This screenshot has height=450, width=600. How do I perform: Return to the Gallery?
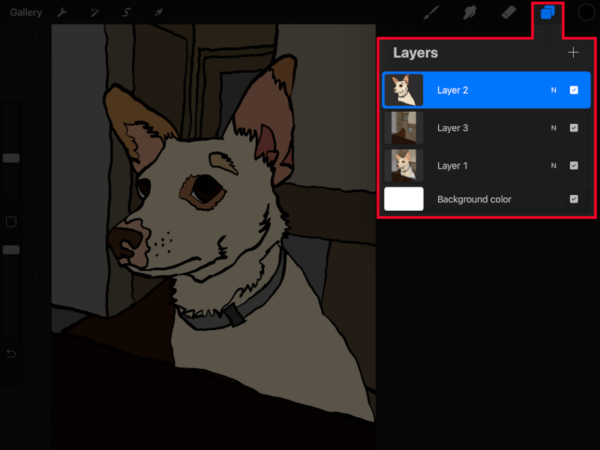[26, 13]
